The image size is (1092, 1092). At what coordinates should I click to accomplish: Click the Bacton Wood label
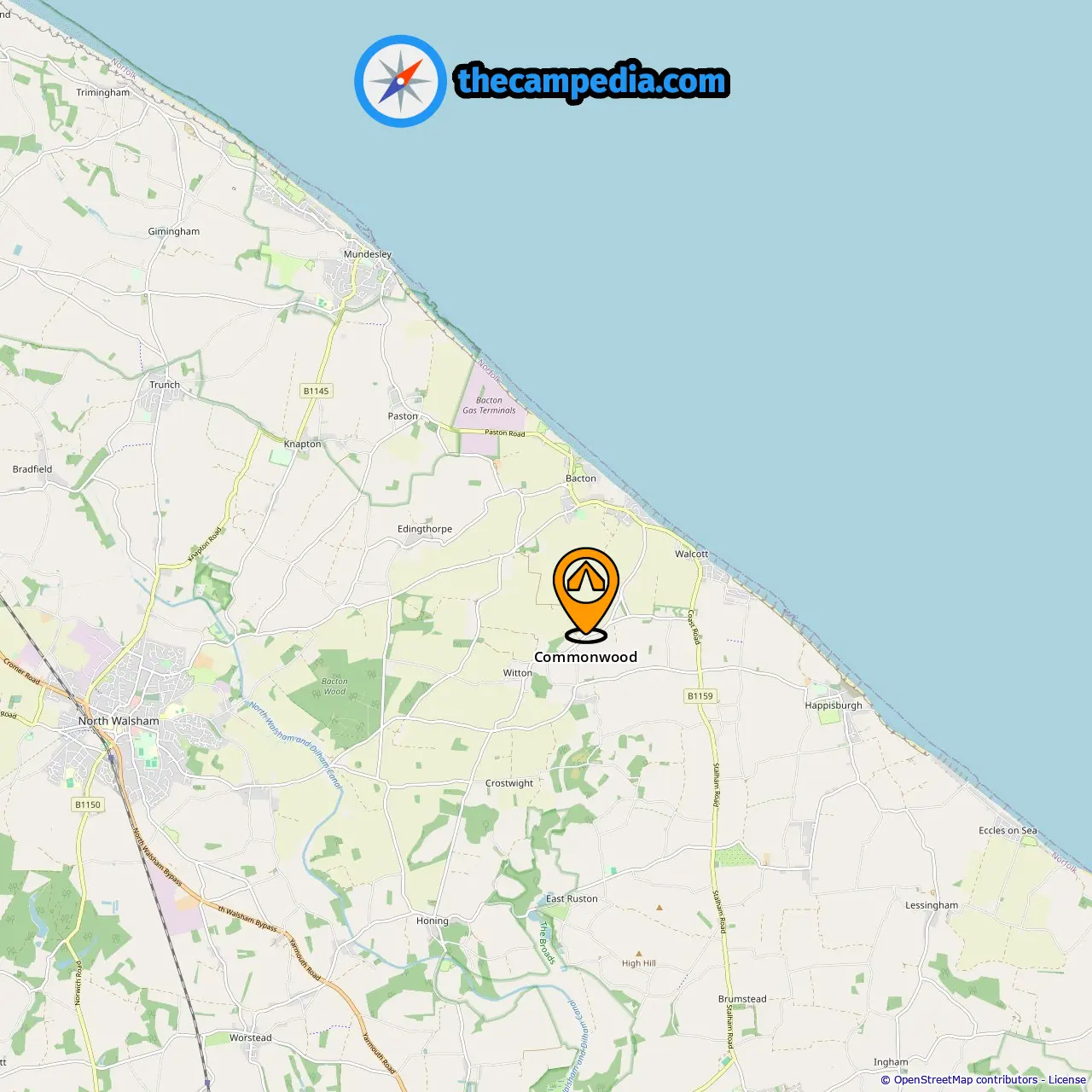coord(334,686)
